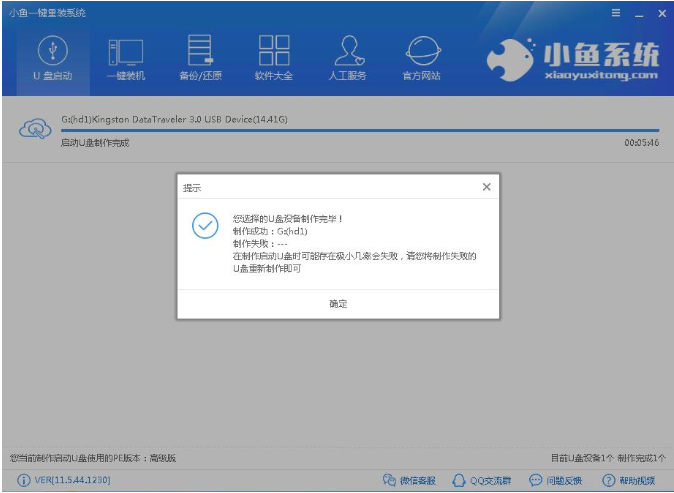
Task: Click the elapsed time 00:05:46
Action: 641,143
